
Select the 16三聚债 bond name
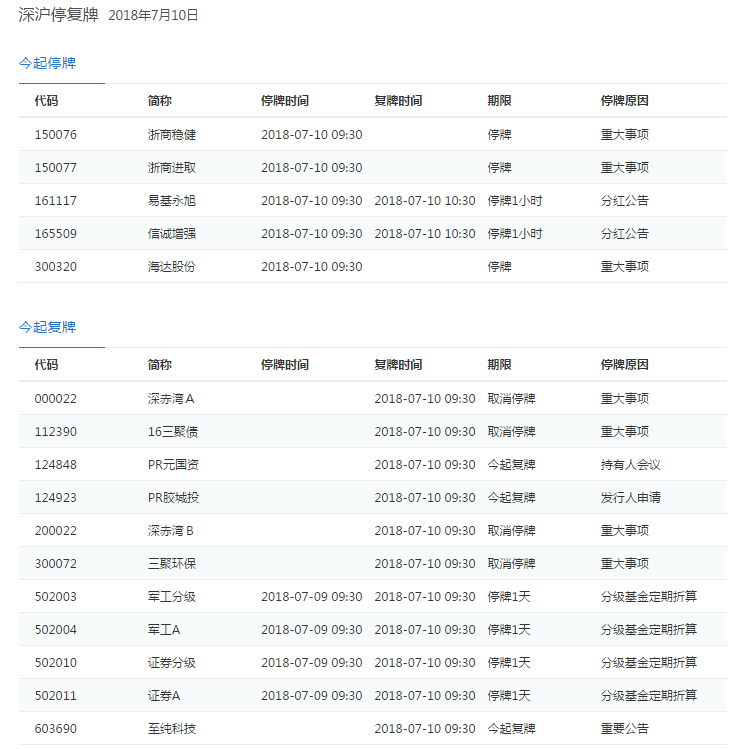pyautogui.click(x=171, y=432)
